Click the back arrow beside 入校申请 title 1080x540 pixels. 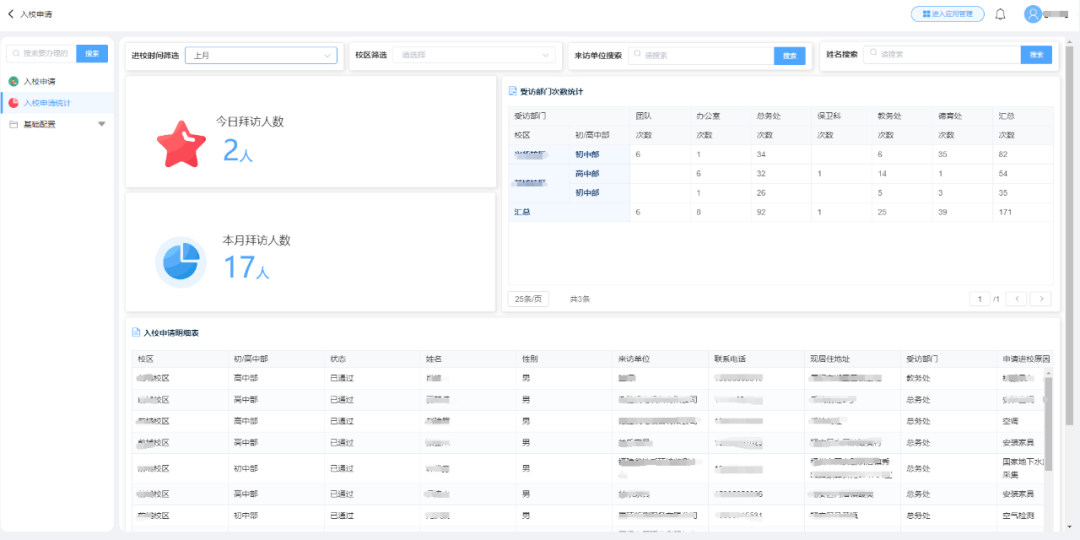click(x=11, y=15)
